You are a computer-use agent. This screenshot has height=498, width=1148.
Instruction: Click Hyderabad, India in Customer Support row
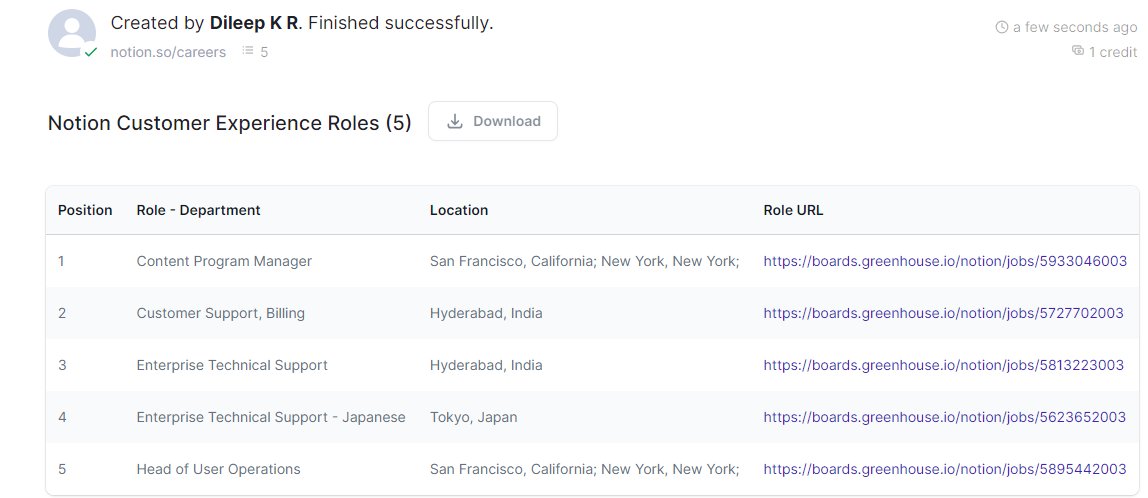486,313
